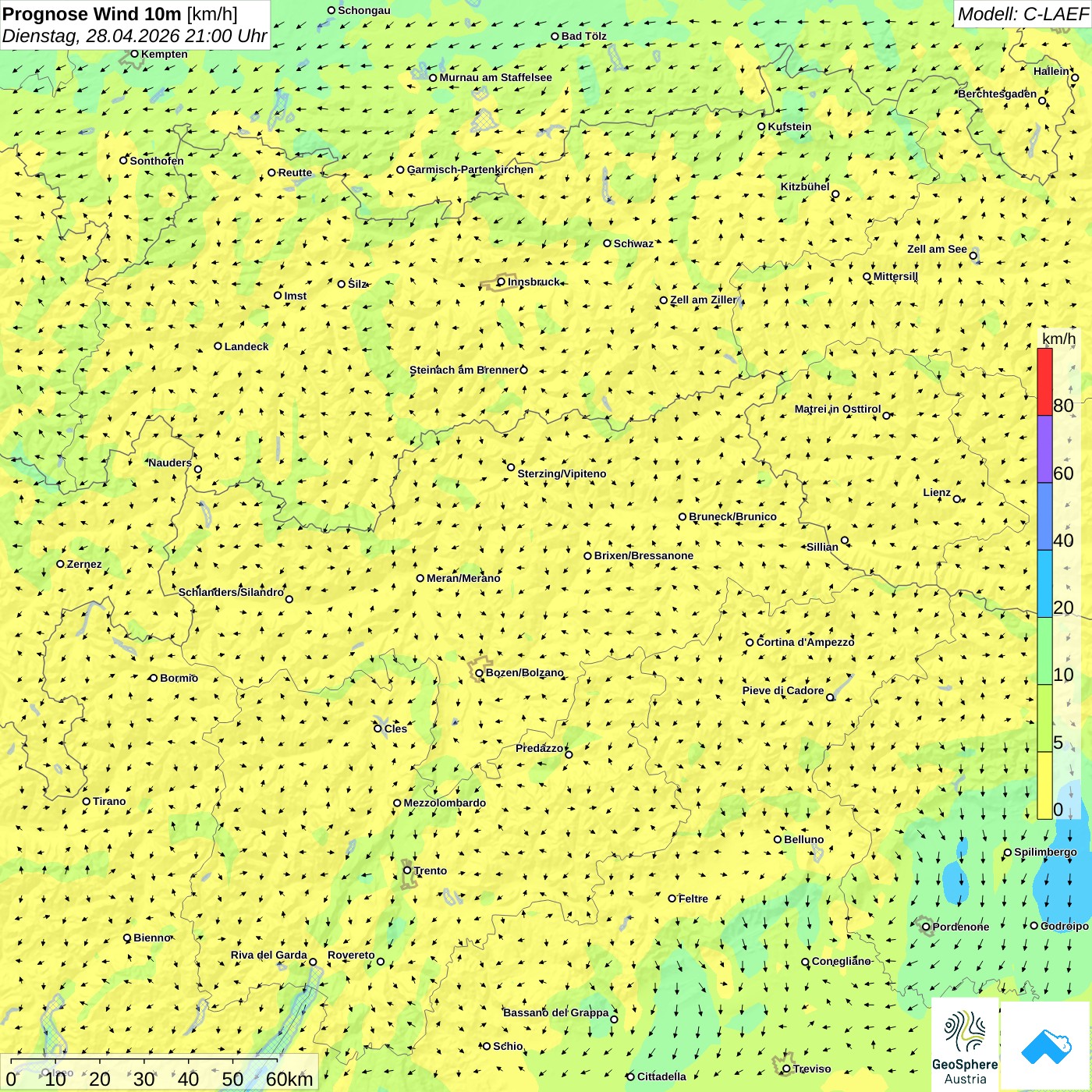Viewport: 1092px width, 1092px height.
Task: Click the Kufstein city marker circle
Action: coord(762,126)
